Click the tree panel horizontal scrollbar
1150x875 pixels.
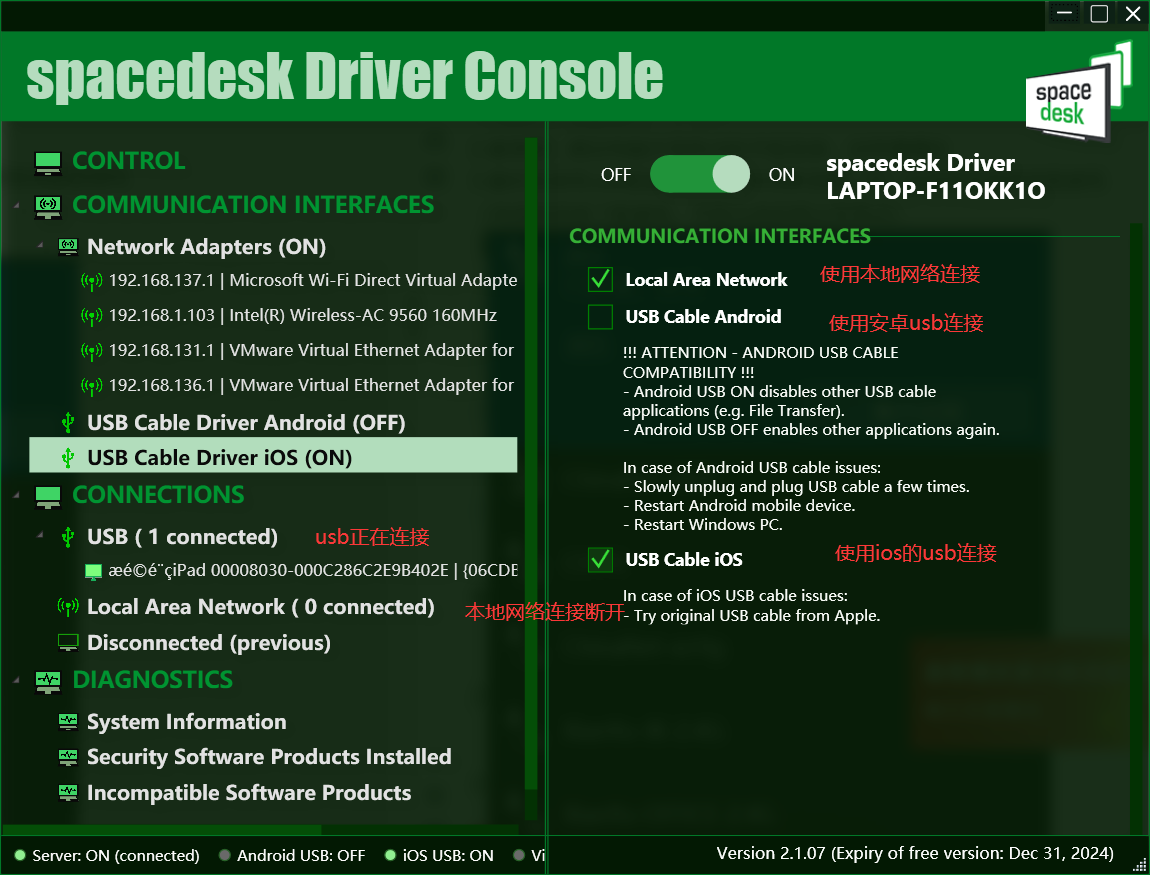pos(161,830)
